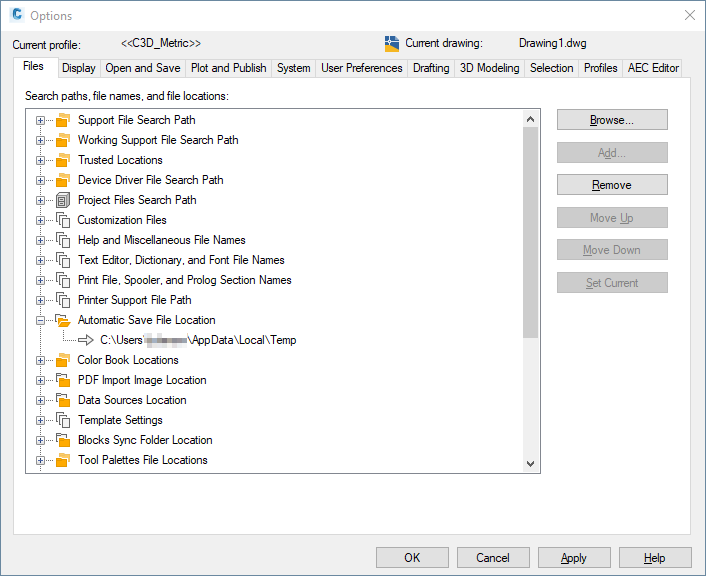Viewport: 706px width, 576px height.
Task: Open the 3D Modeling tab
Action: [489, 68]
